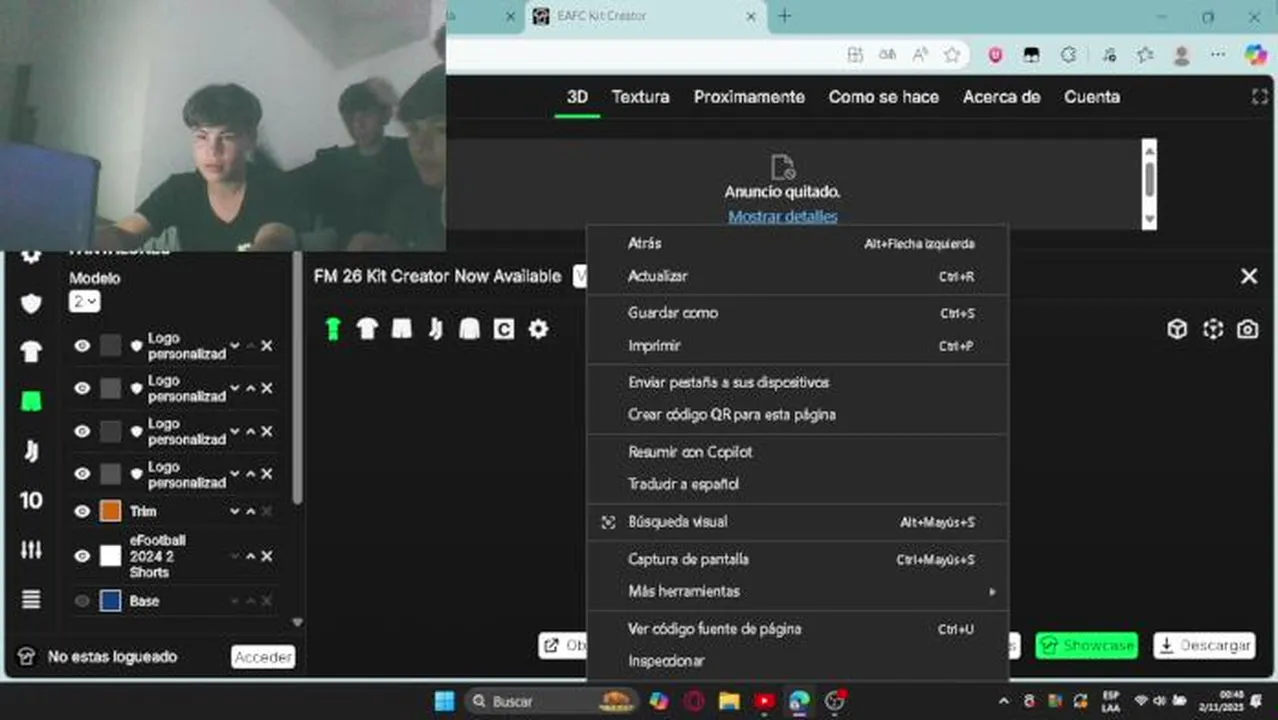
Task: Open new browser tab with plus button
Action: click(x=784, y=16)
